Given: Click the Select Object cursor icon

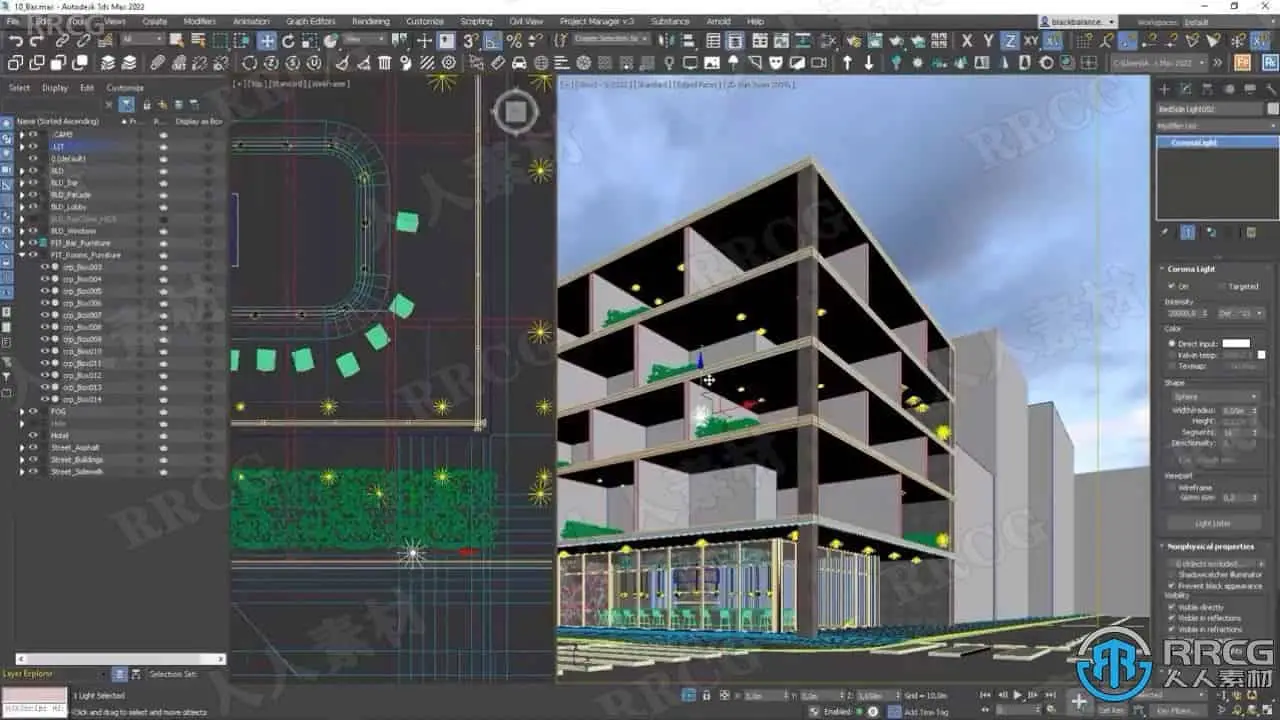Looking at the screenshot, I should coord(176,41).
